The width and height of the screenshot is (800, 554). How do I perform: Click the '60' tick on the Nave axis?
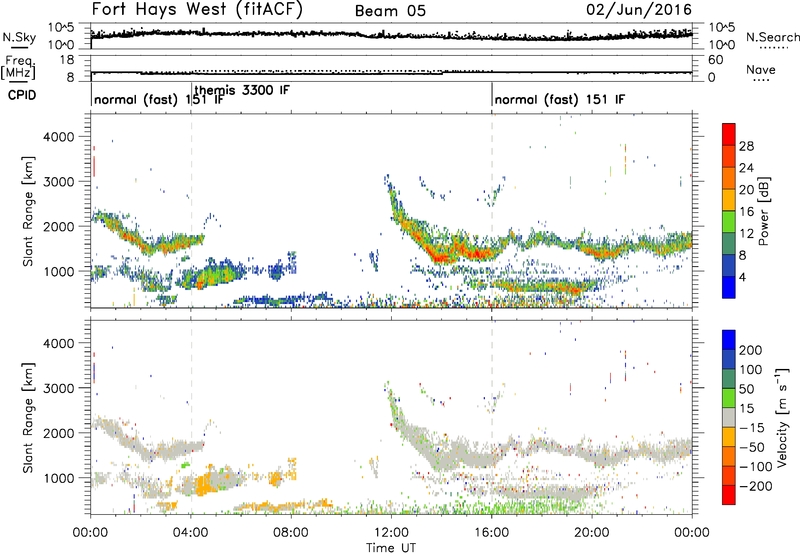coord(715,60)
